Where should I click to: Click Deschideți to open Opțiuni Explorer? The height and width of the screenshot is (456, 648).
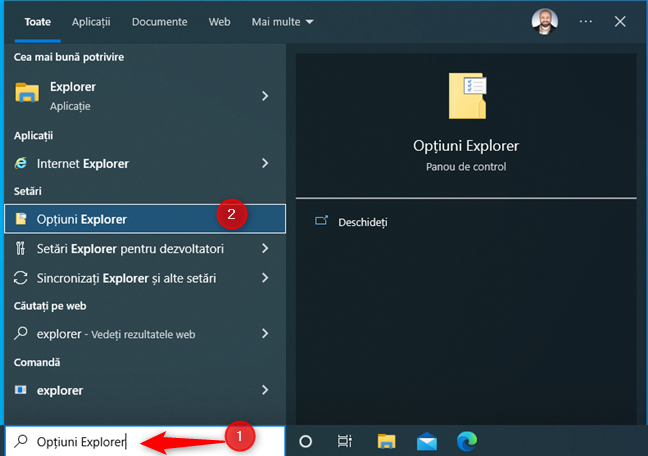click(363, 222)
